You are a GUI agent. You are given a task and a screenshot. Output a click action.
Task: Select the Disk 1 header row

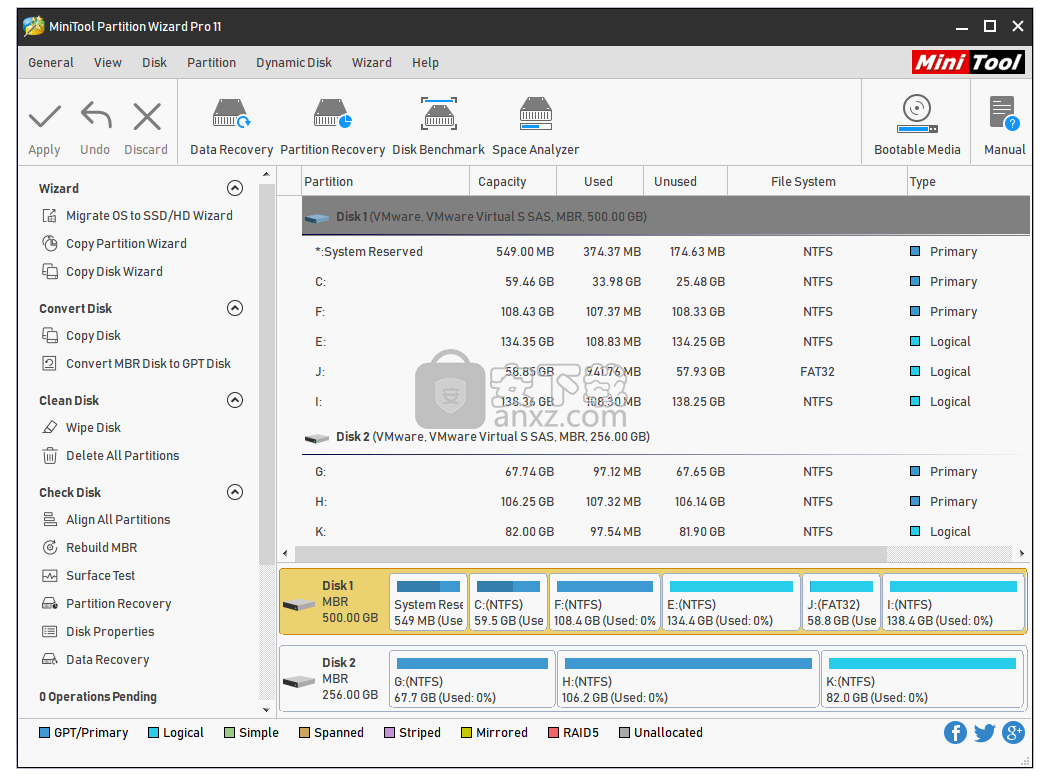point(666,216)
